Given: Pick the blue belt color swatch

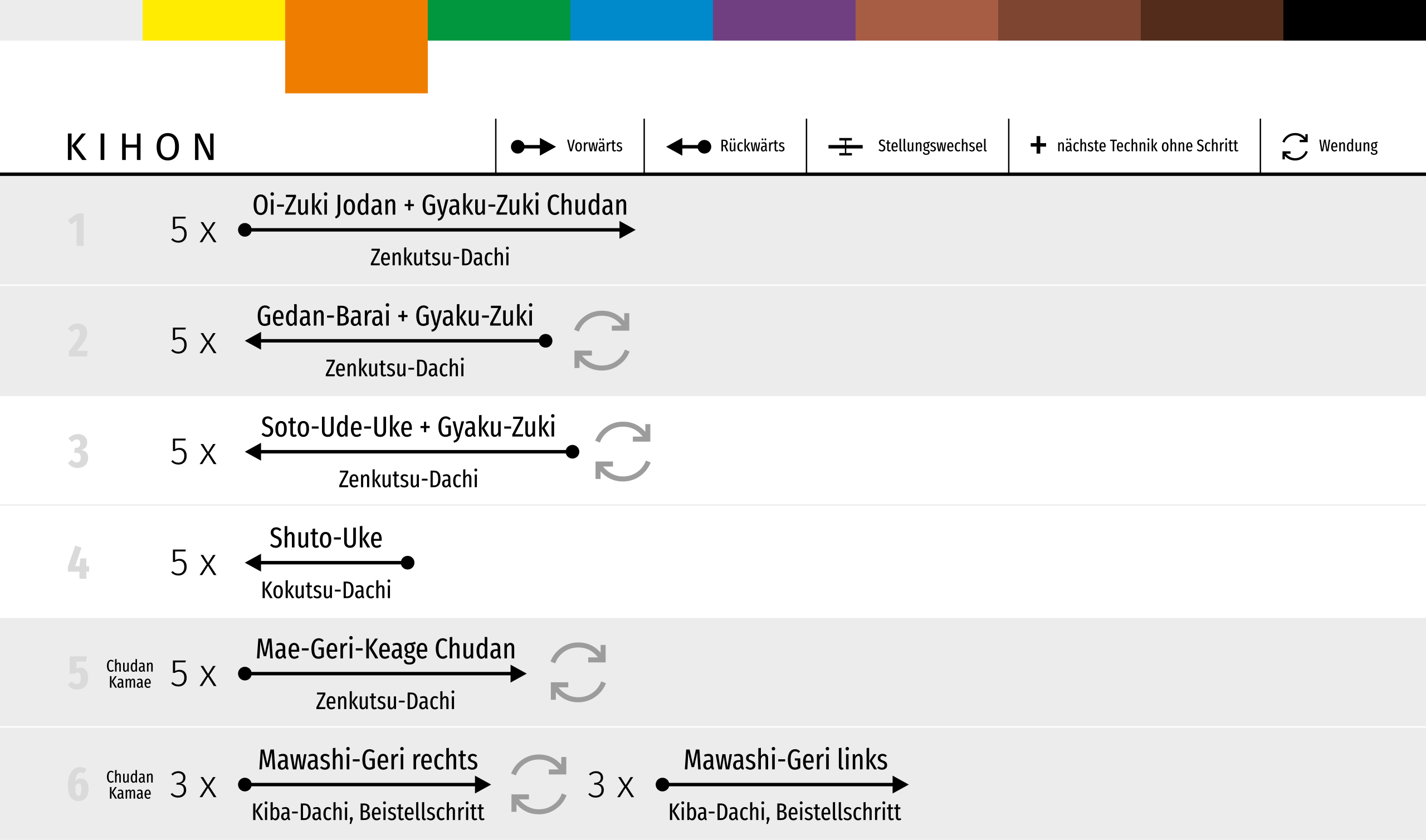Looking at the screenshot, I should (x=641, y=21).
